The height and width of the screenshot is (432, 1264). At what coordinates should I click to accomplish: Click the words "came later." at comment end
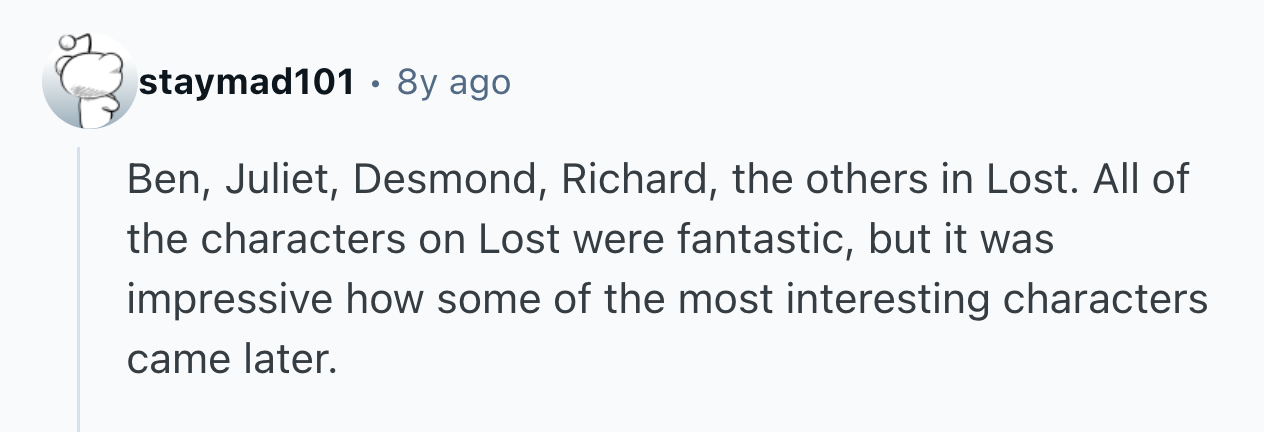226,359
